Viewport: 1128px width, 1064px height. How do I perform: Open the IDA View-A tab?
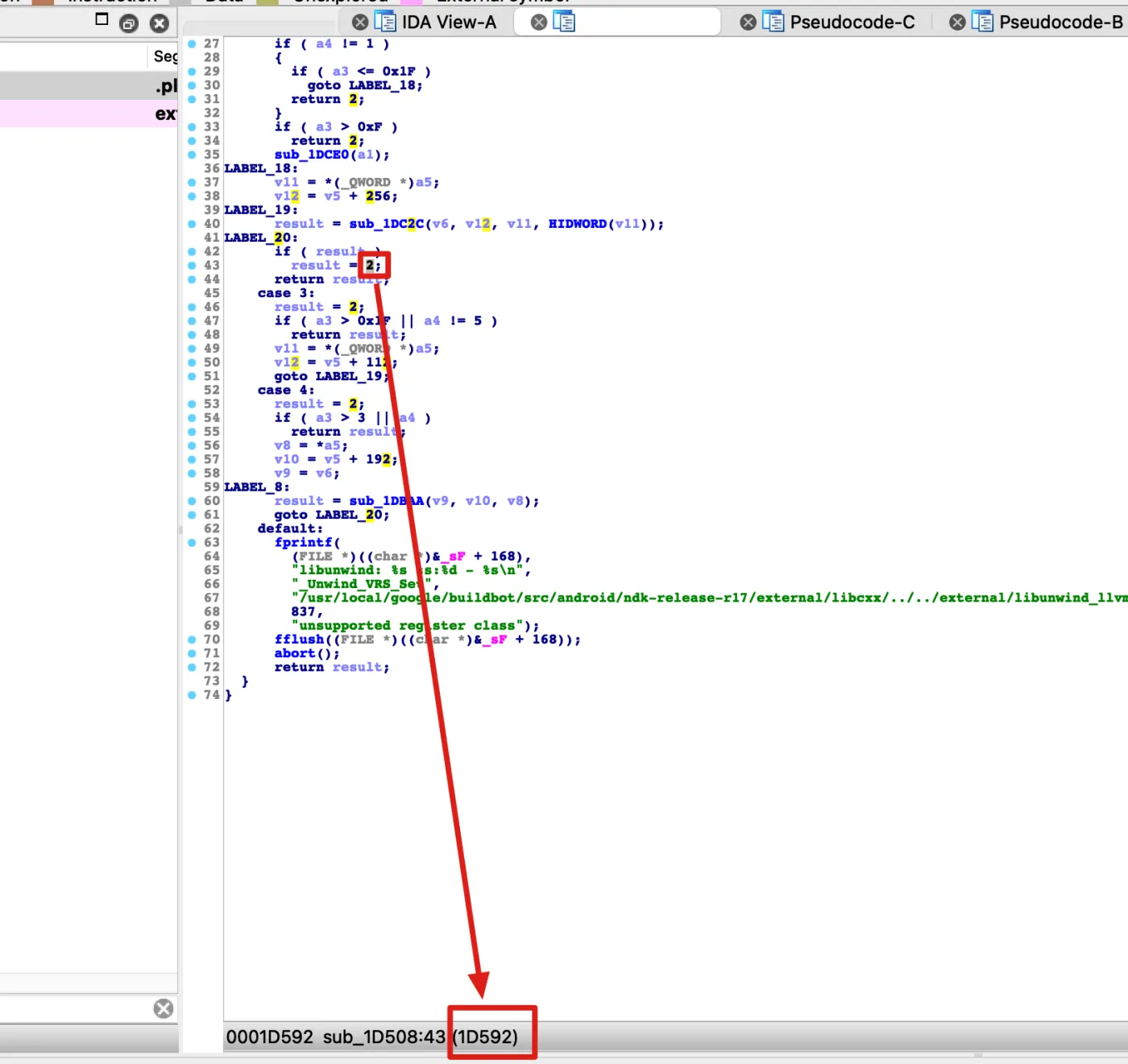pyautogui.click(x=448, y=23)
